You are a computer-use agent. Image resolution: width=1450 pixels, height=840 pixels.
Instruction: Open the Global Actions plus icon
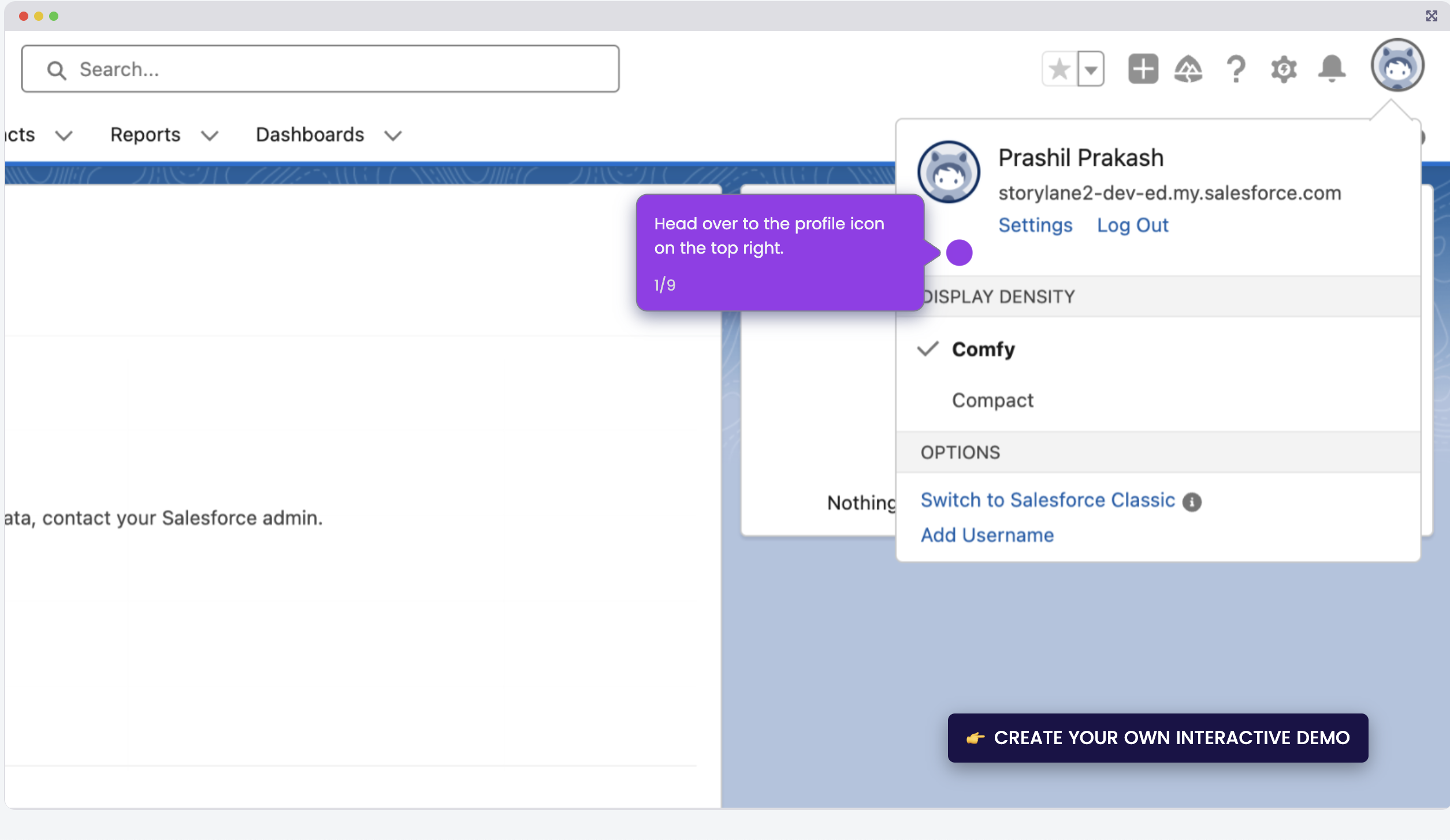click(x=1142, y=69)
